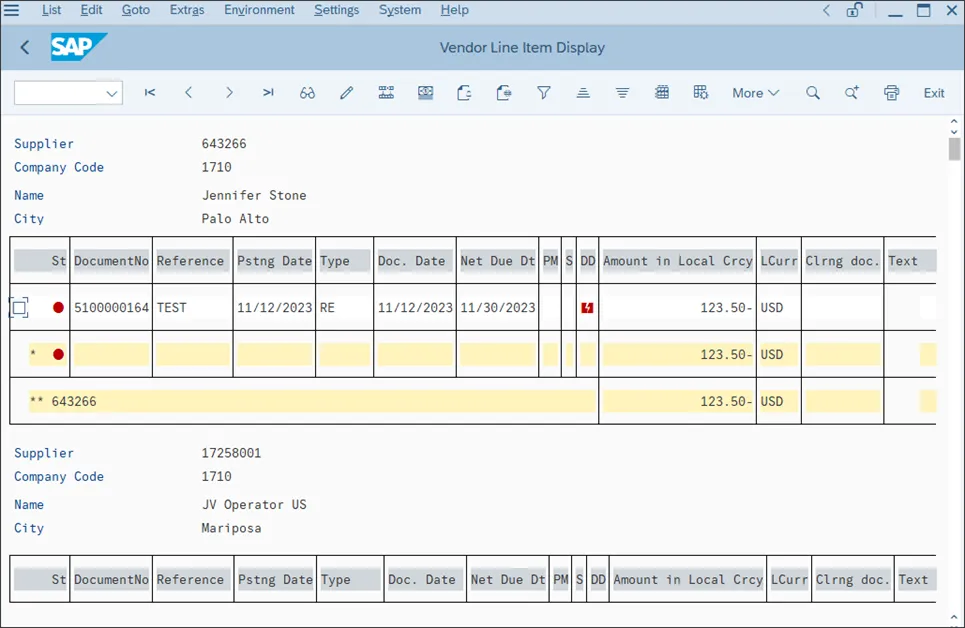This screenshot has width=965, height=628.
Task: Click the SAP logo
Action: point(78,47)
